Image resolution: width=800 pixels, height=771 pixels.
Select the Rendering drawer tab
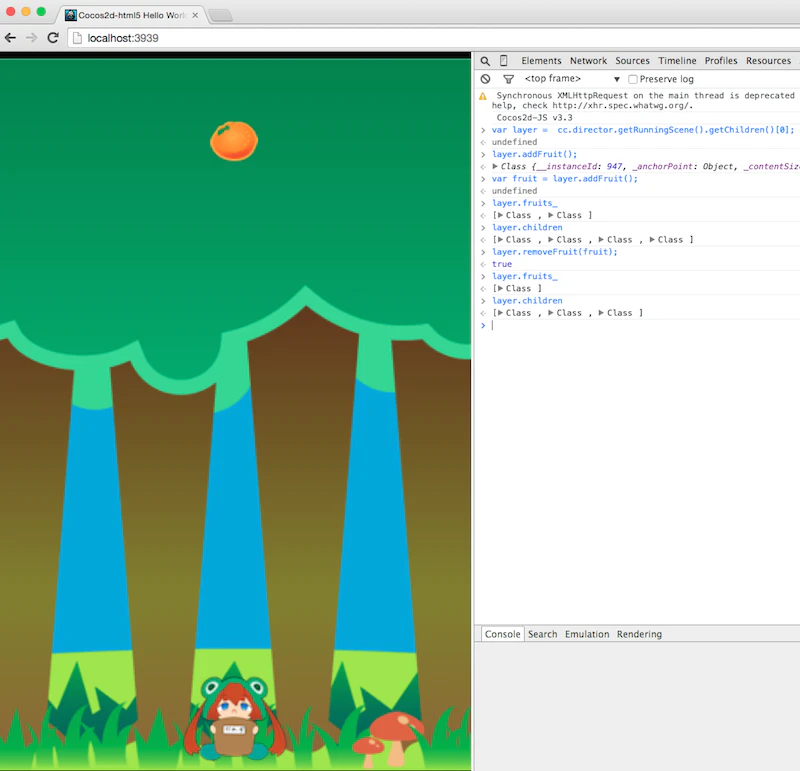[x=639, y=634]
